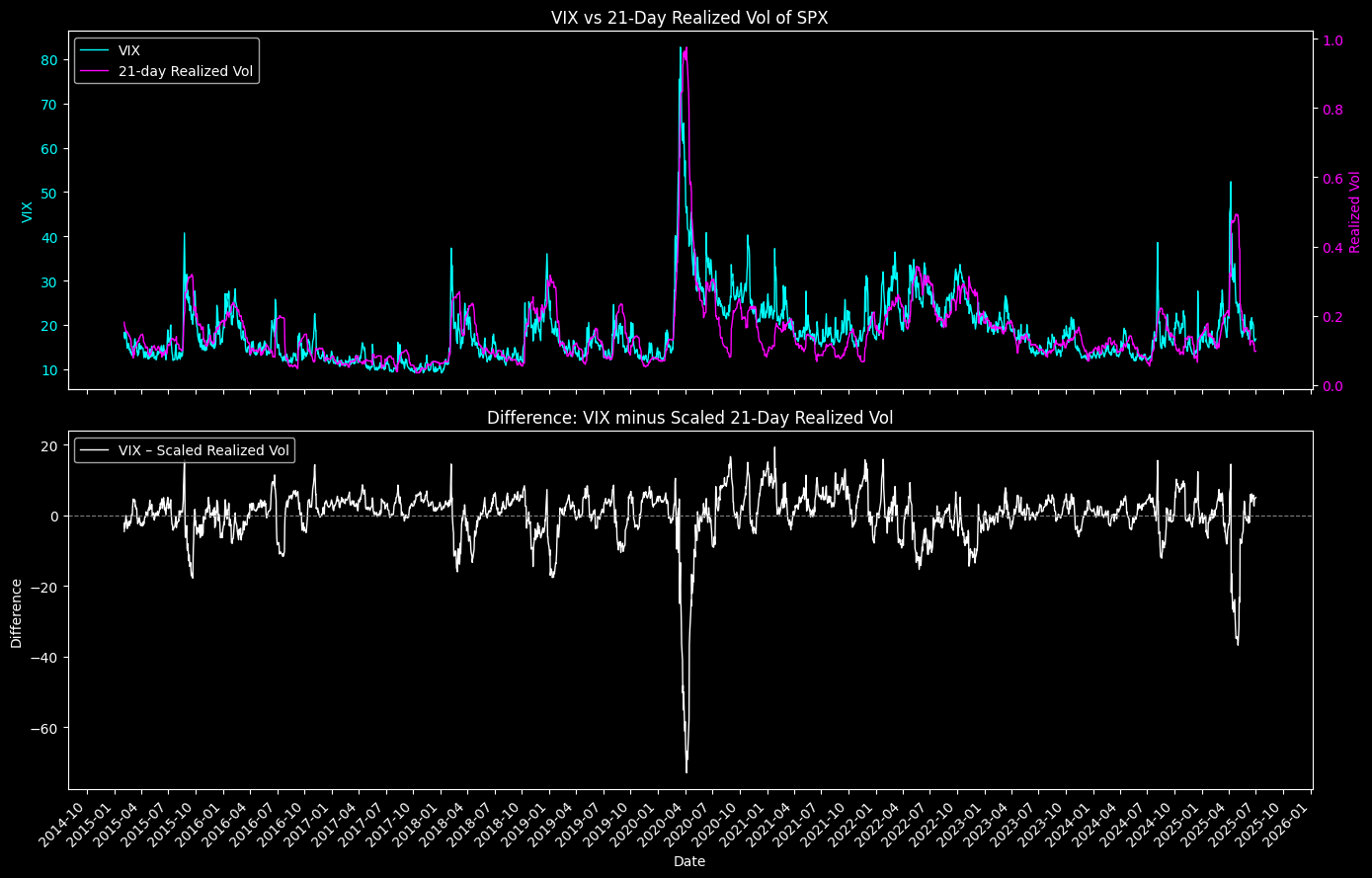Click the peak of the 2020 VIX spike
The width and height of the screenshot is (1372, 878).
click(681, 47)
